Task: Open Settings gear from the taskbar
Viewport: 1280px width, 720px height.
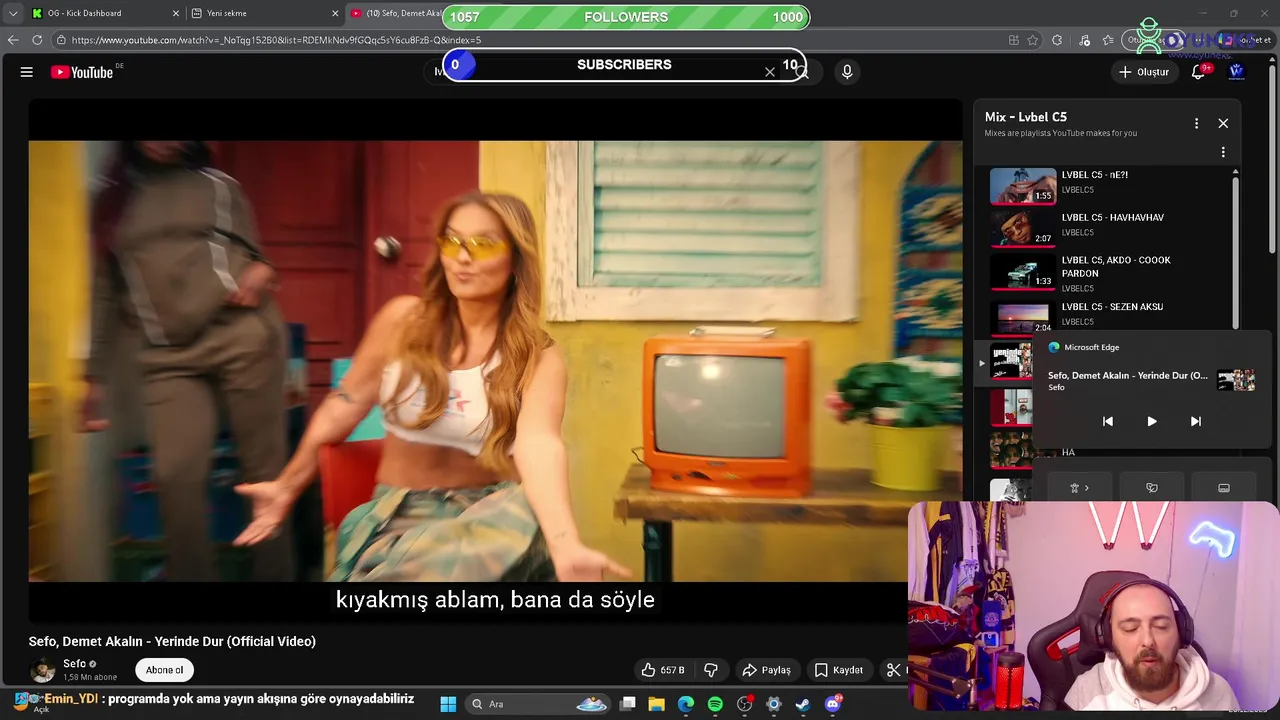Action: coord(773,704)
